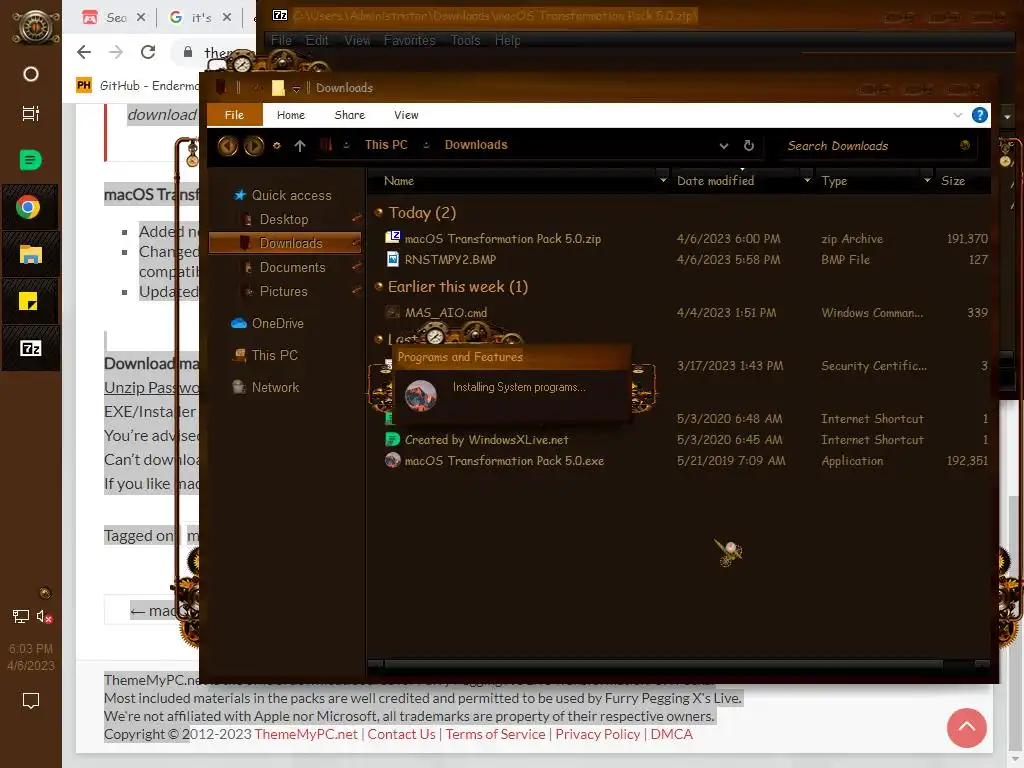The image size is (1024, 768).
Task: Sort files by the Size column
Action: 953,181
